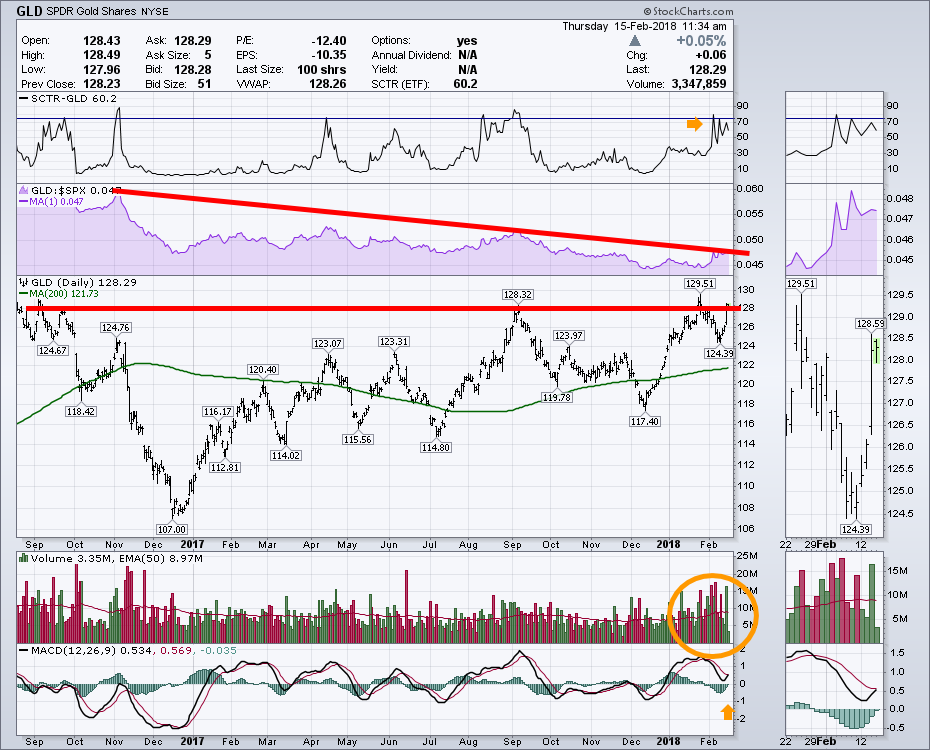This screenshot has height=750, width=930.
Task: Click the SPDR Gold Shares name
Action: tap(92, 11)
